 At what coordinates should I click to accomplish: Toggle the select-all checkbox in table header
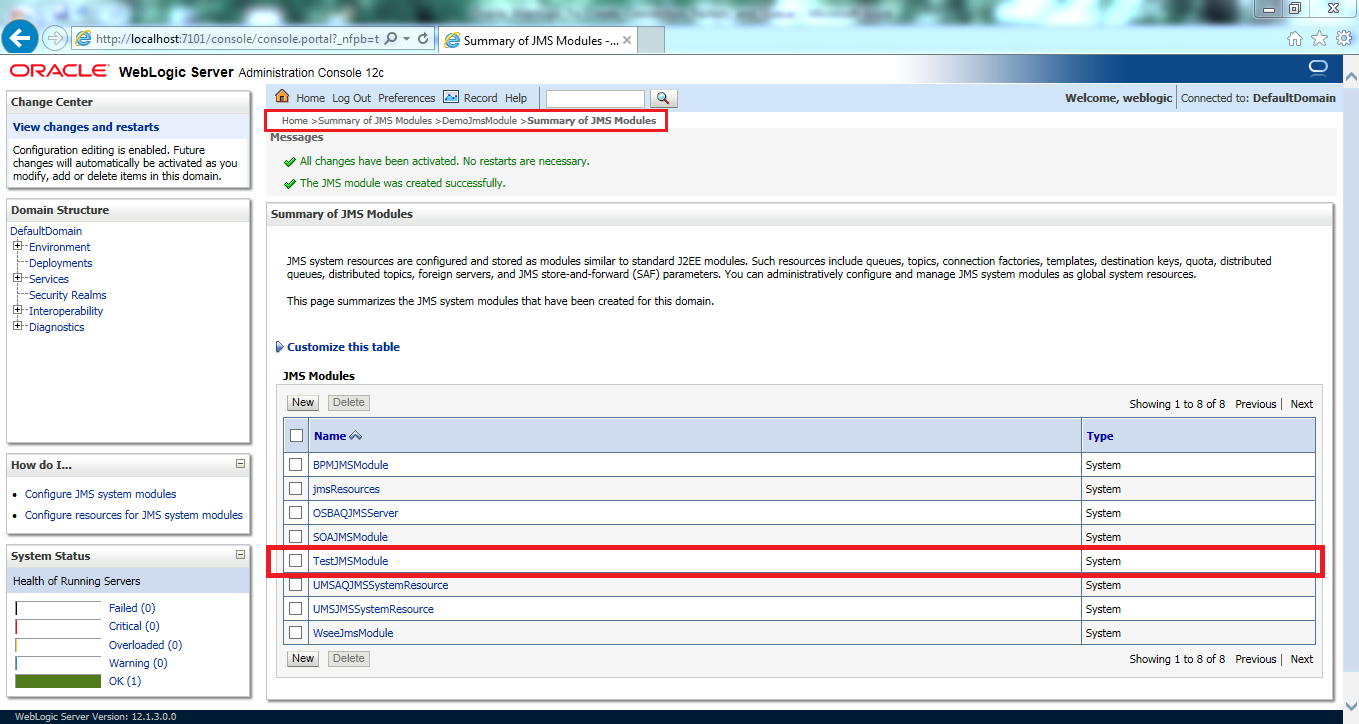coord(296,436)
